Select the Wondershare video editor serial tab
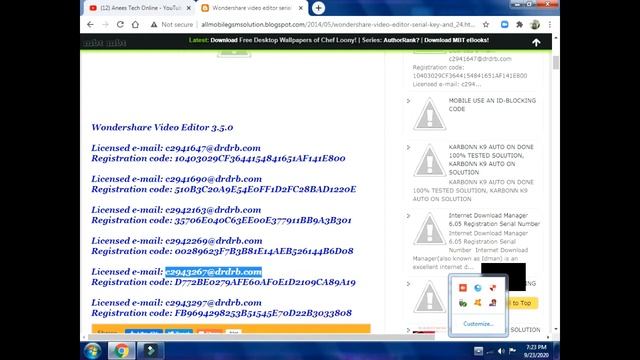This screenshot has width=640, height=360. (x=251, y=8)
